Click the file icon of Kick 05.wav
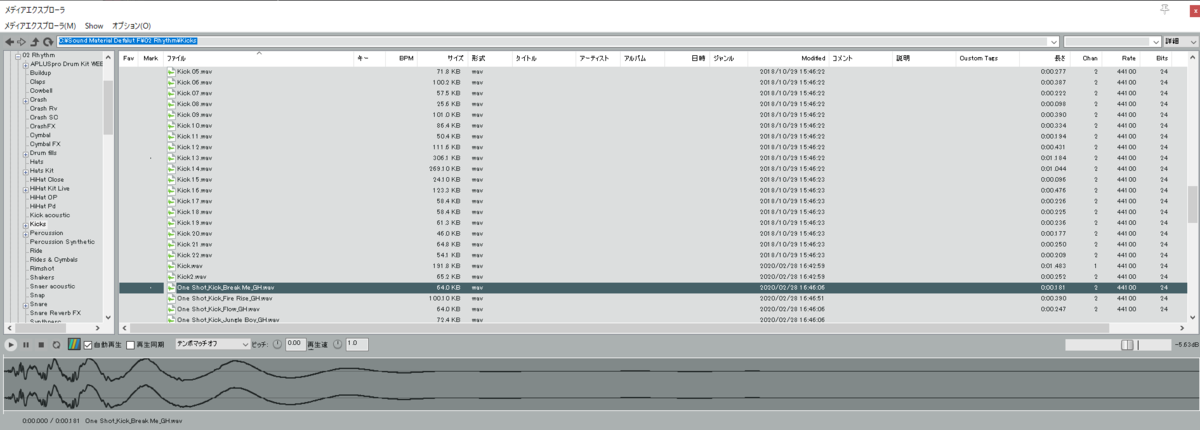Image resolution: width=1200 pixels, height=430 pixels. [171, 72]
